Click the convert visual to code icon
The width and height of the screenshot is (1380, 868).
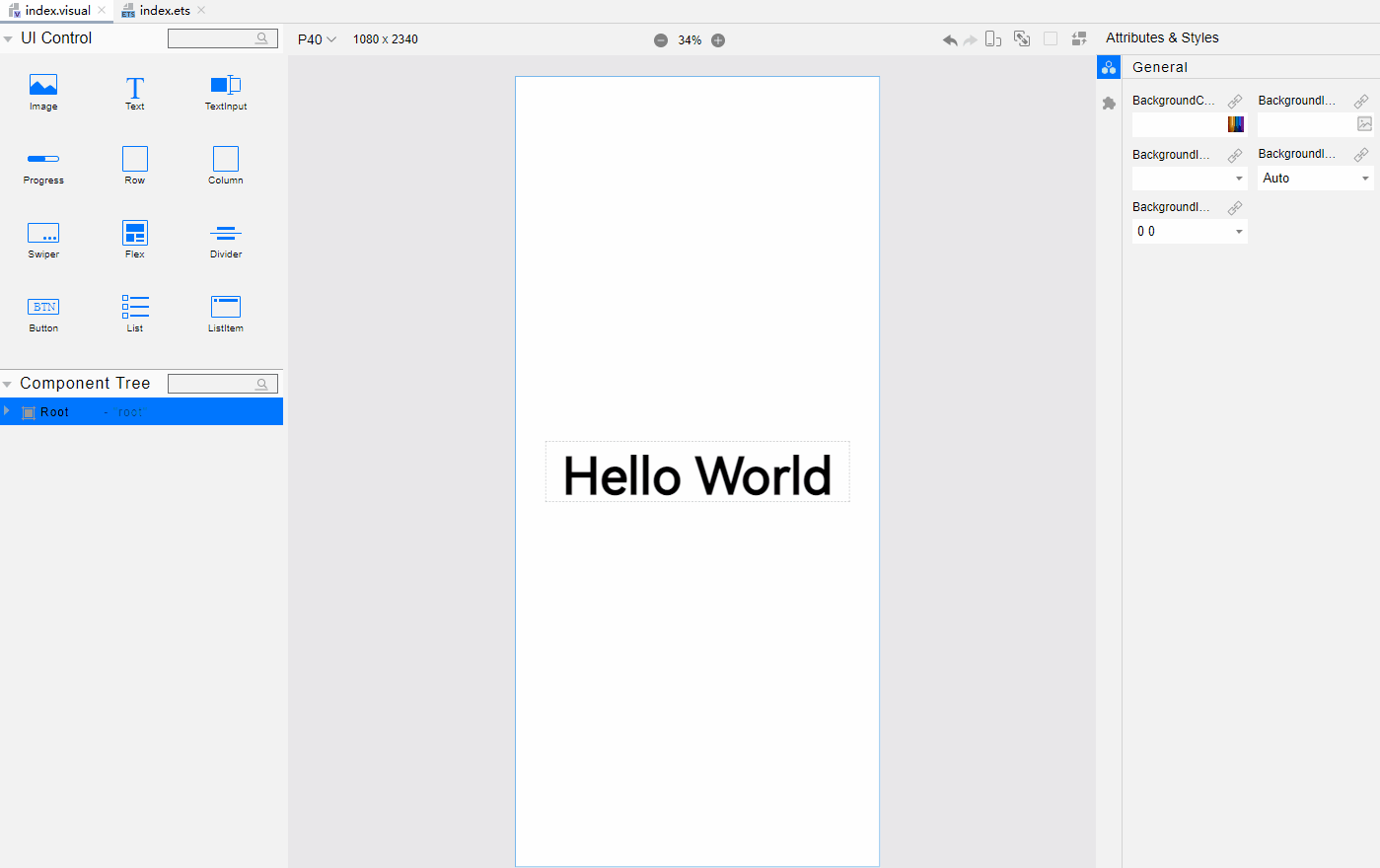[1079, 39]
